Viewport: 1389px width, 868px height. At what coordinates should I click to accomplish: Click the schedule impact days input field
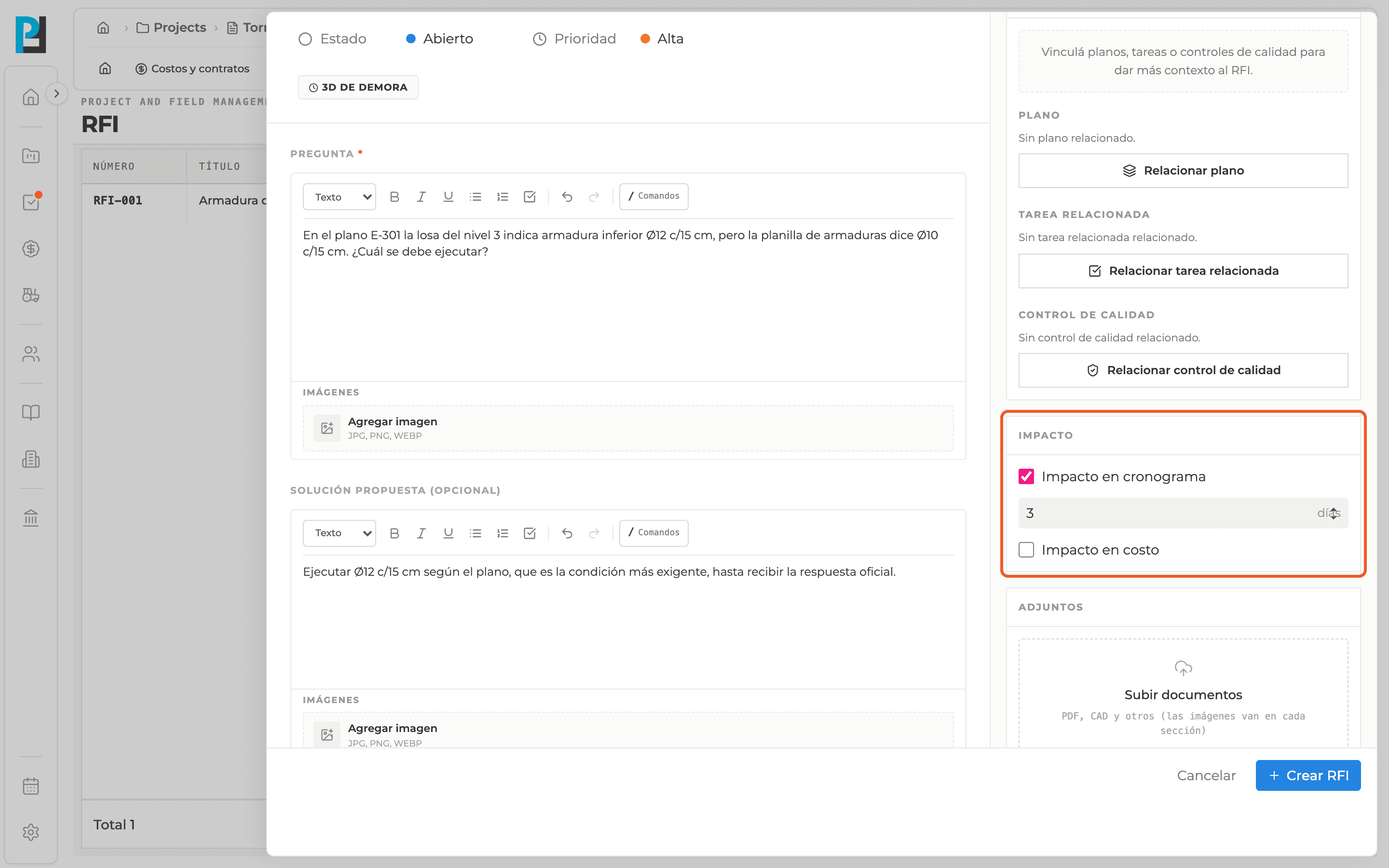click(x=1183, y=513)
